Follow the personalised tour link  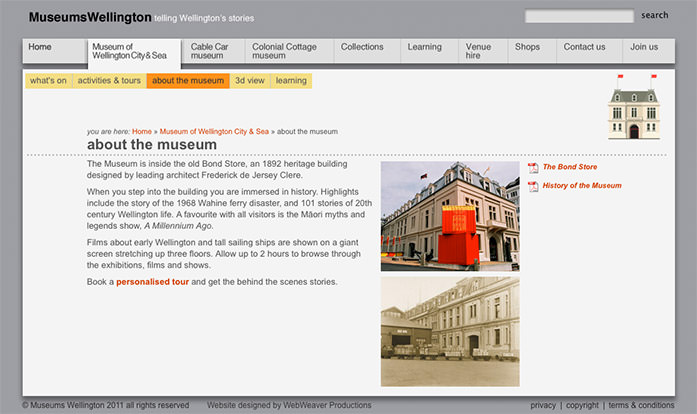152,282
